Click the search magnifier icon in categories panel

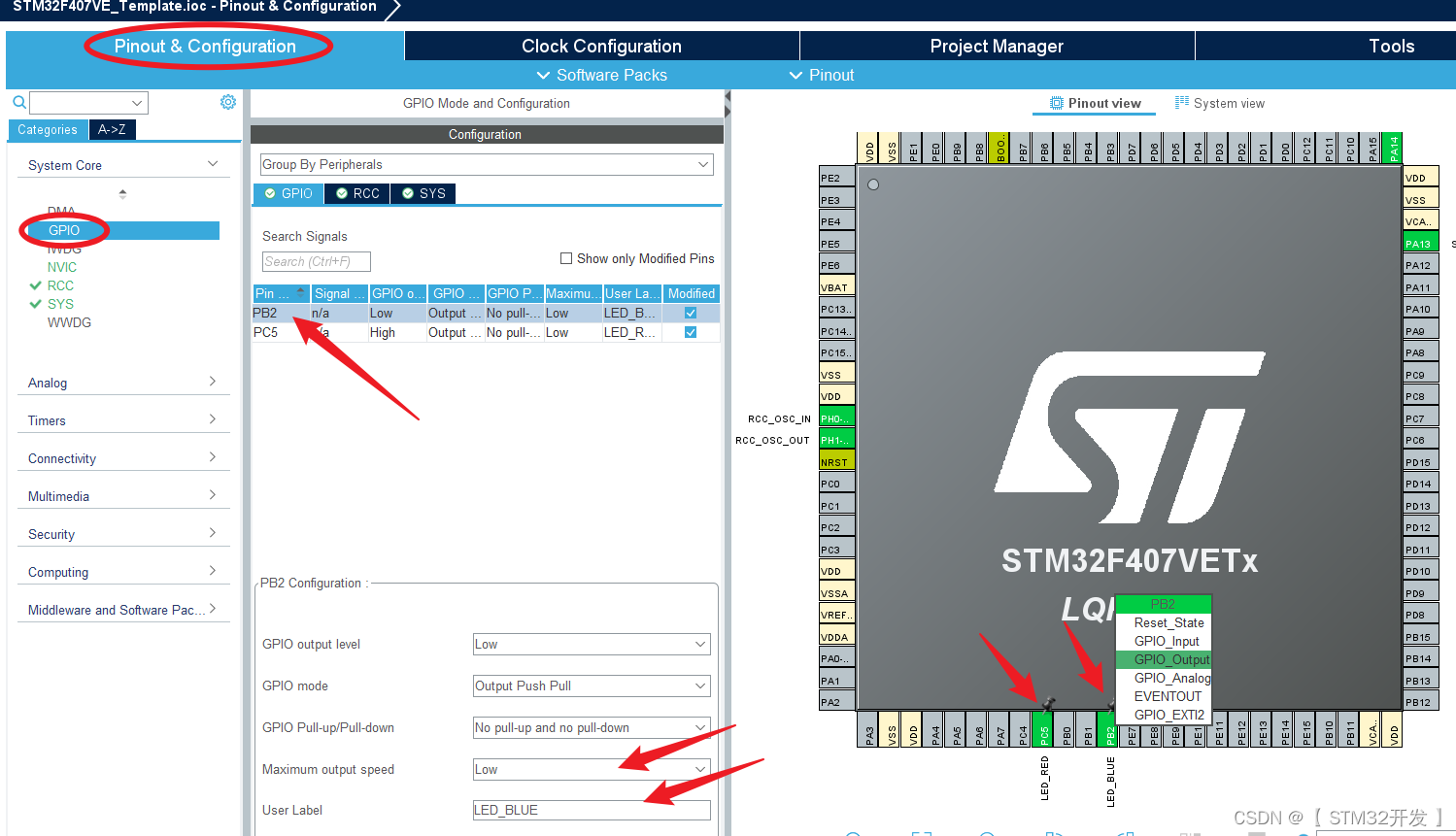[18, 102]
